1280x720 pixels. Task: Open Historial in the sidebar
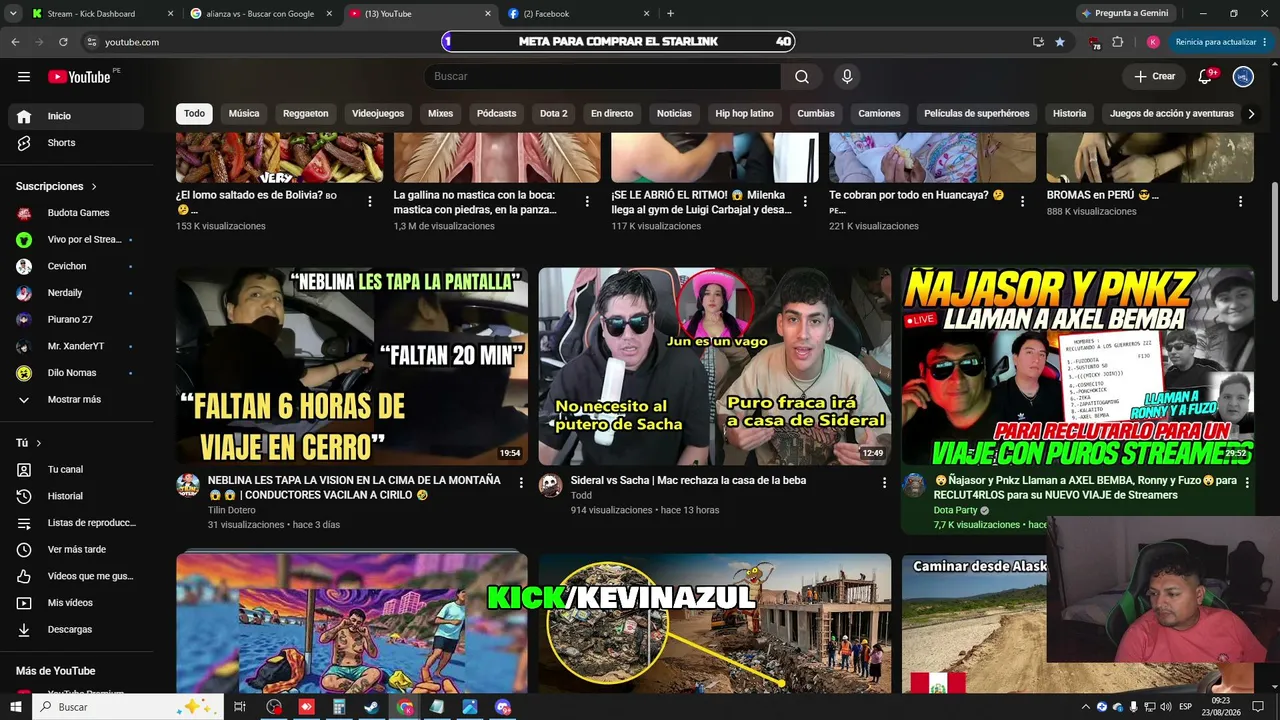(x=76, y=496)
